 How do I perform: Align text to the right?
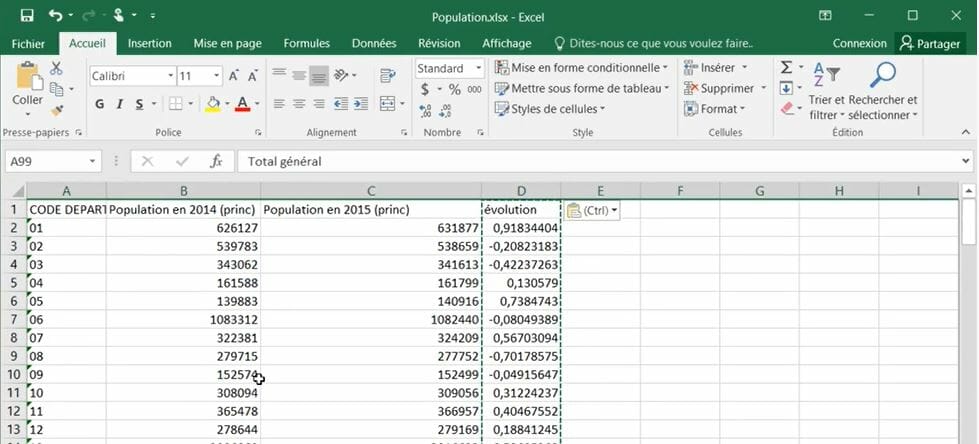[319, 104]
